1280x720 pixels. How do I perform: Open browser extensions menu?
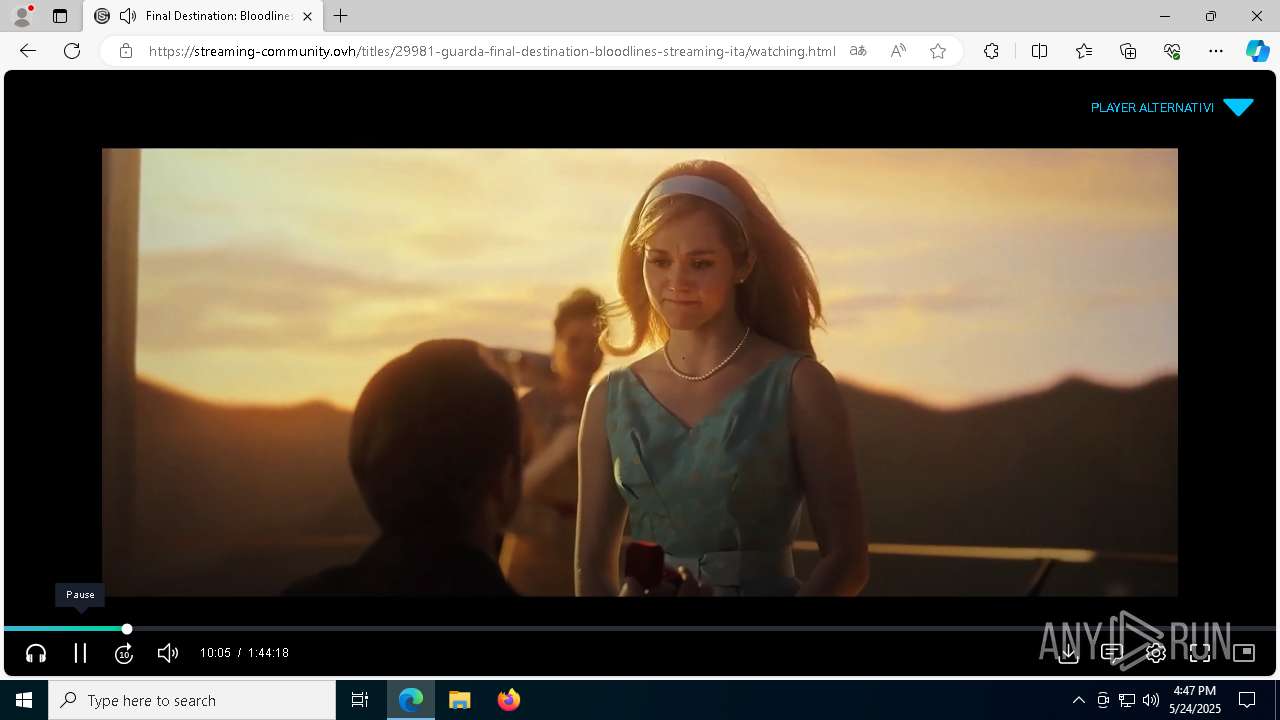[x=991, y=51]
